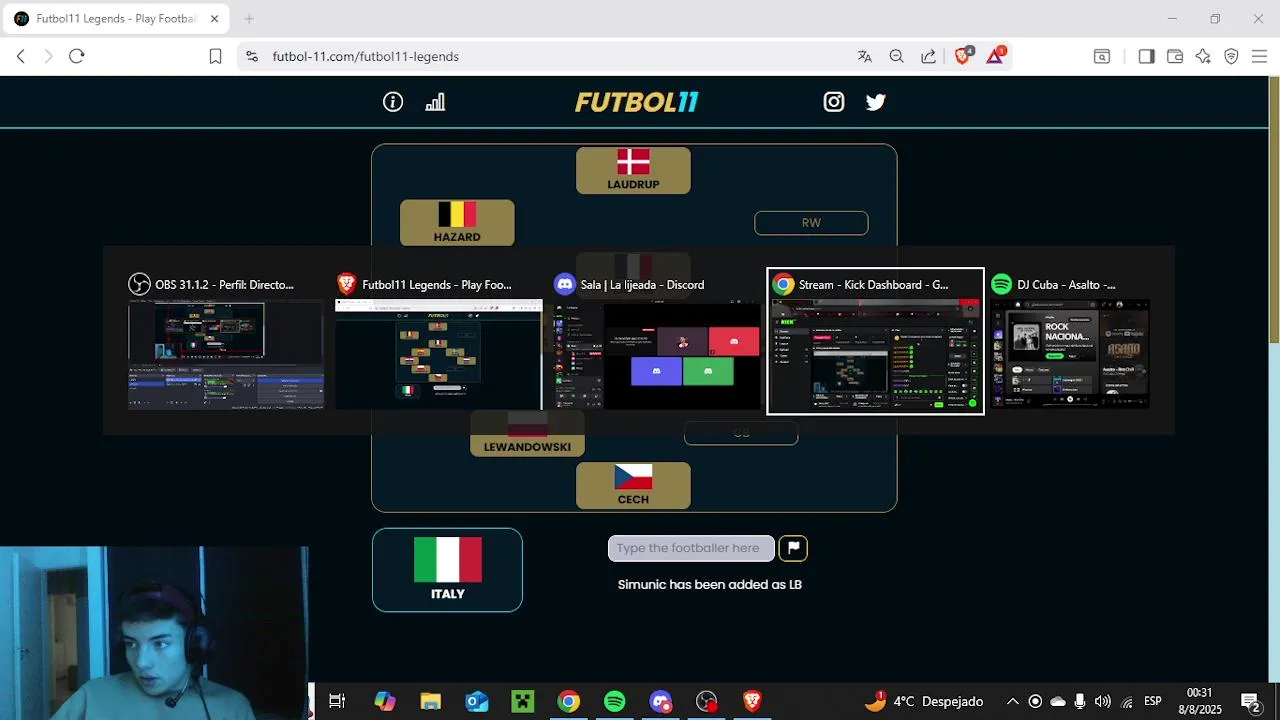Toggle the microphone tray icon

click(x=1080, y=701)
